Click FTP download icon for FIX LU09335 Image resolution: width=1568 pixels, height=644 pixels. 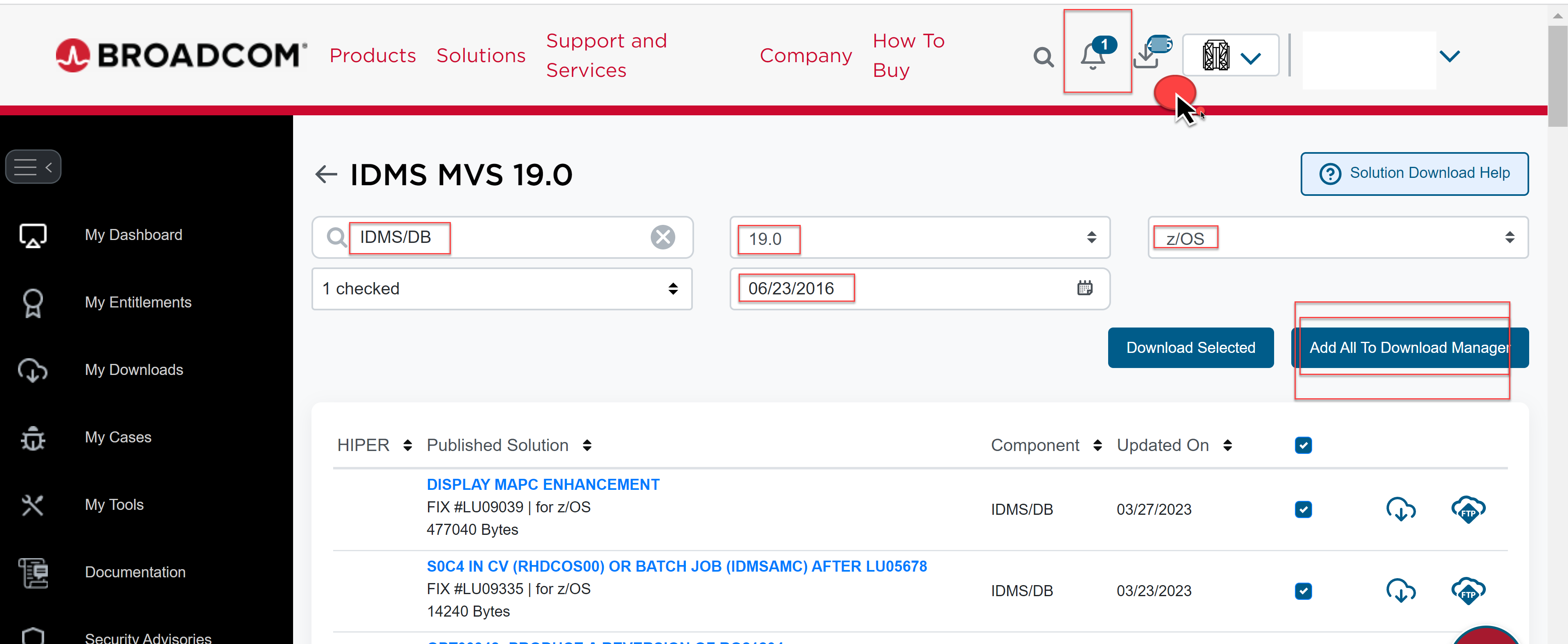point(1467,590)
